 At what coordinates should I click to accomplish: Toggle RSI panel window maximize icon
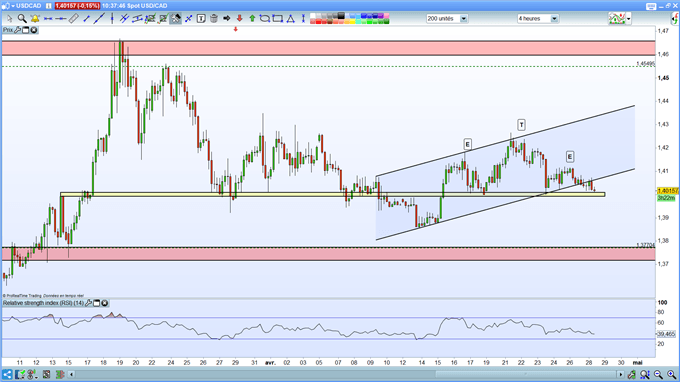[97, 303]
